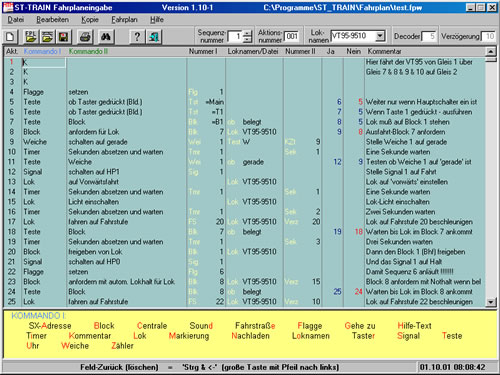Image resolution: width=500 pixels, height=375 pixels.
Task: Click the scroll up arrow of the table
Action: coord(490,52)
